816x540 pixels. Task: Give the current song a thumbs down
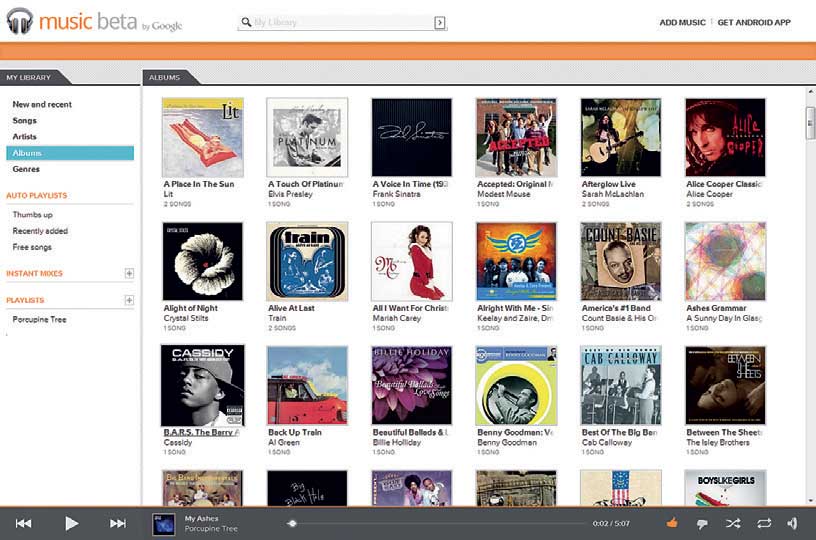pyautogui.click(x=702, y=524)
